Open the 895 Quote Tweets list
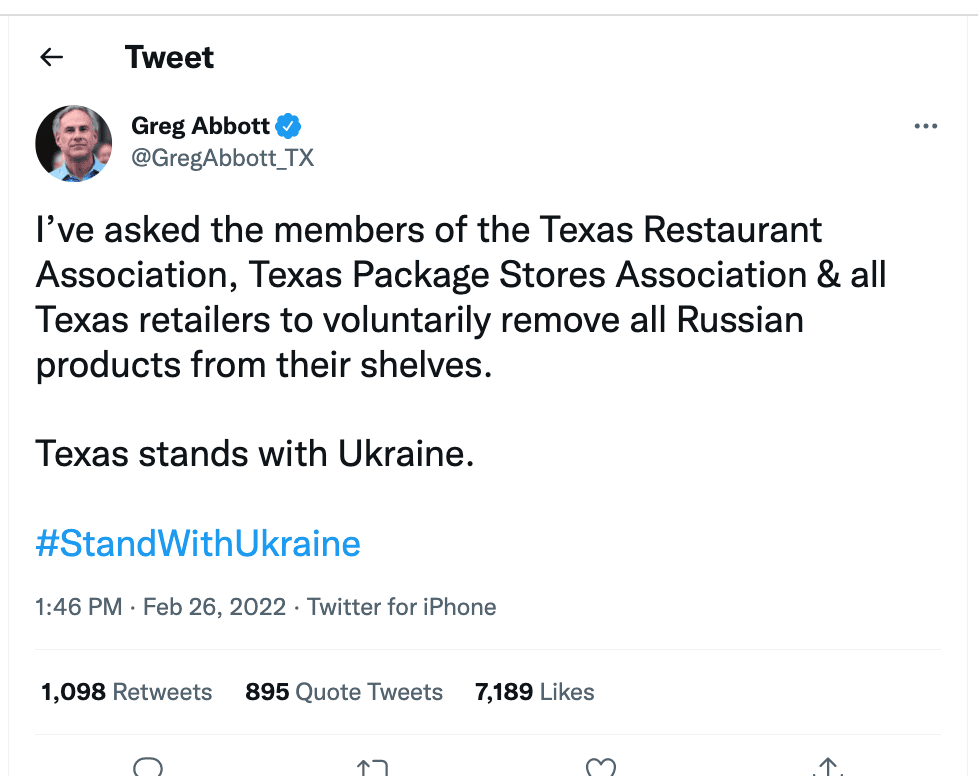The height and width of the screenshot is (776, 978). pos(344,691)
